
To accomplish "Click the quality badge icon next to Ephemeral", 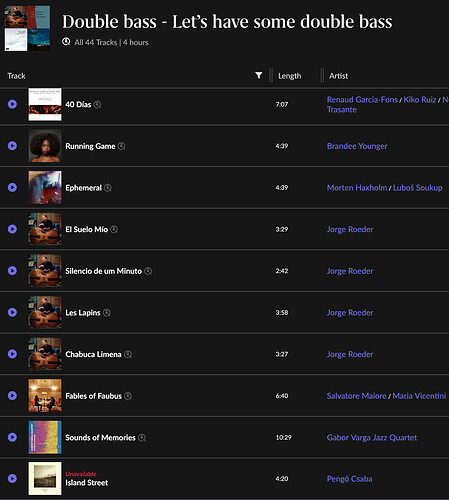I will tap(108, 188).
